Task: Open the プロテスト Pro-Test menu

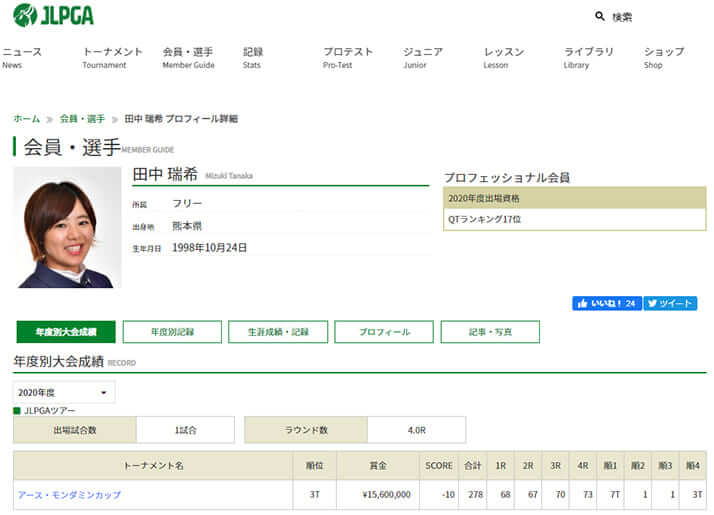Action: click(348, 58)
